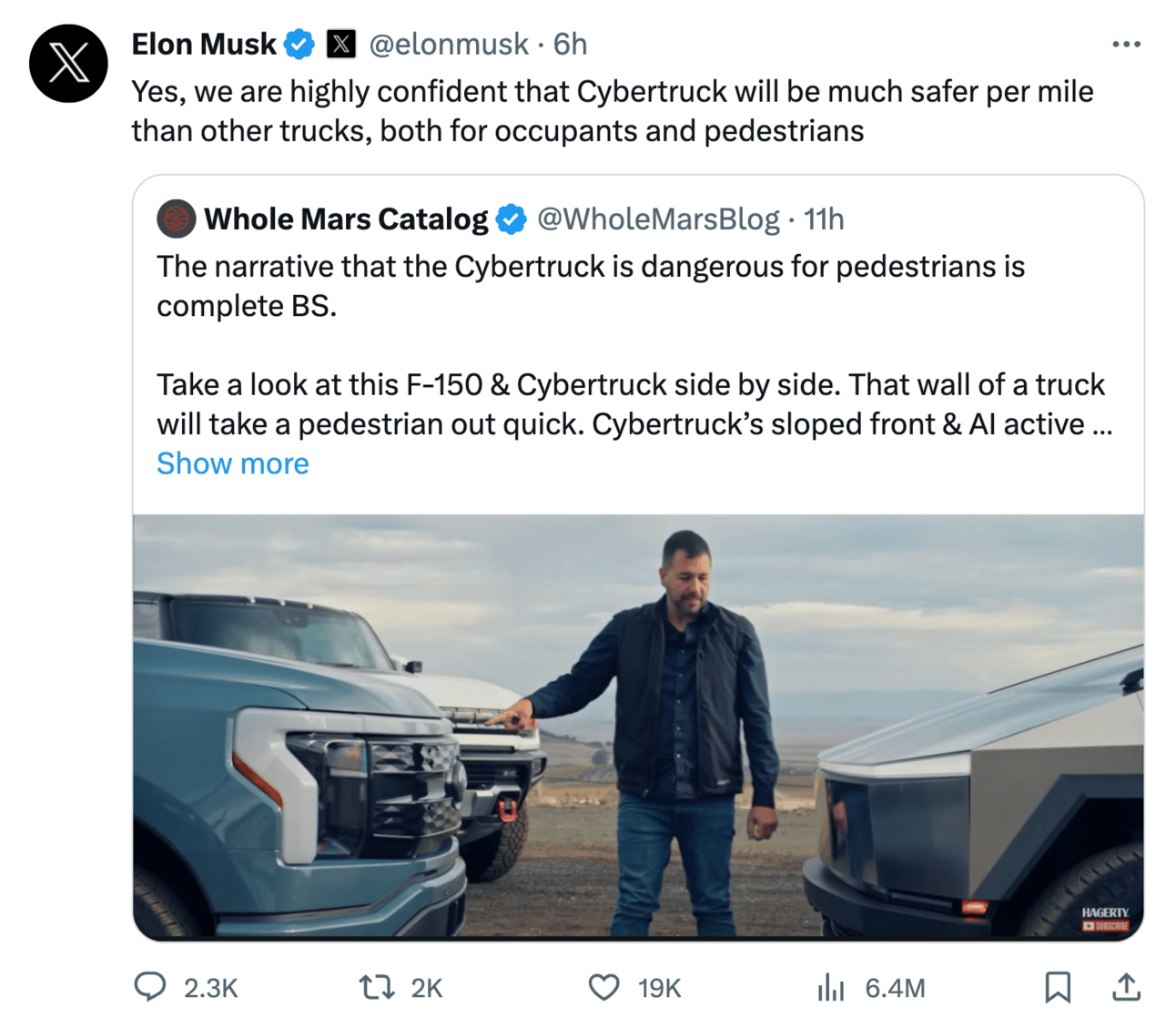1176x1028 pixels.
Task: Open the F-150 and Cybertruck video thumbnail
Action: 638,727
